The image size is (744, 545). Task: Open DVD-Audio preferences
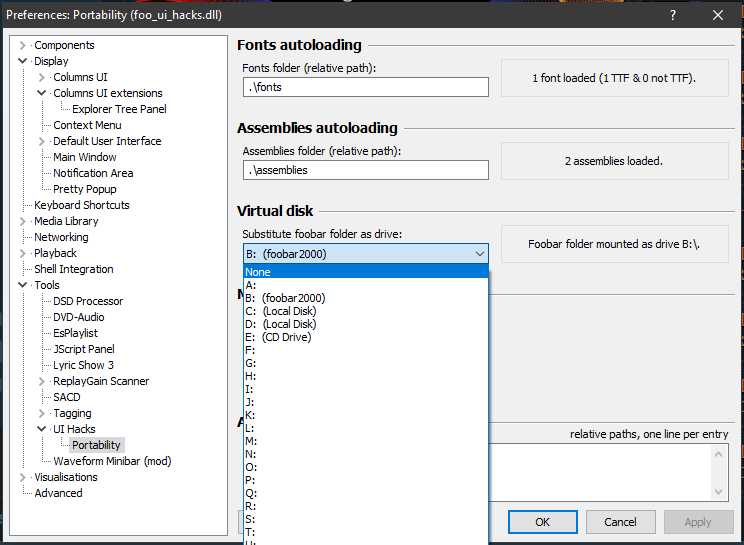point(79,317)
